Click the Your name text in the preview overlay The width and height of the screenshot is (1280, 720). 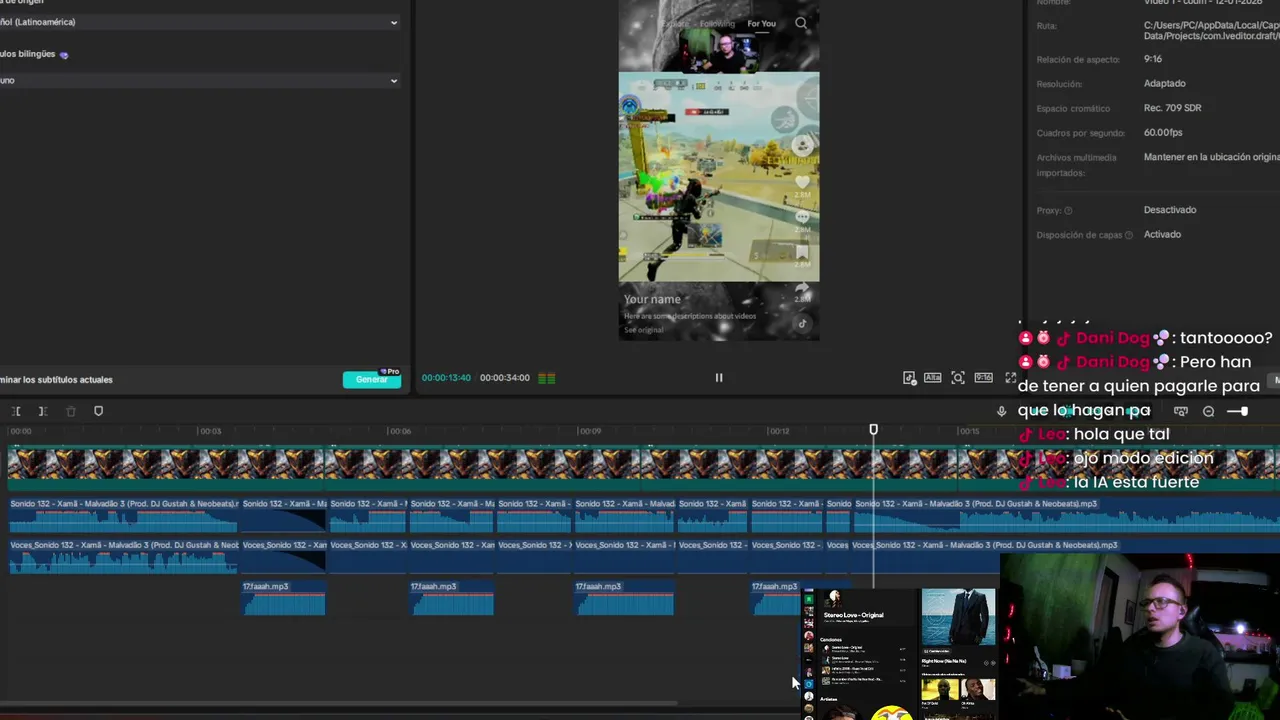pos(652,299)
